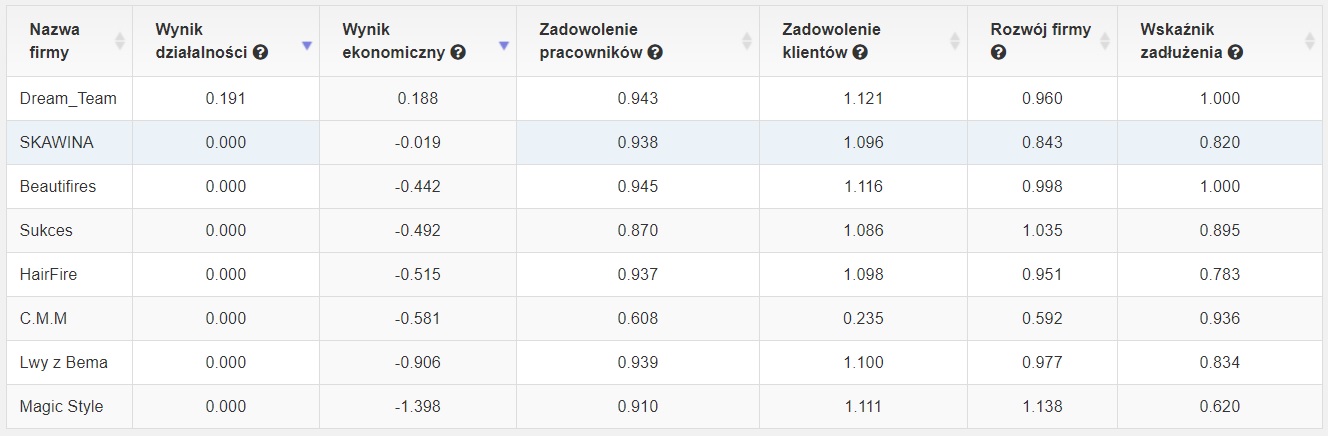The image size is (1328, 436).
Task: Sort table by Nazwa firmy arrows
Action: click(120, 41)
